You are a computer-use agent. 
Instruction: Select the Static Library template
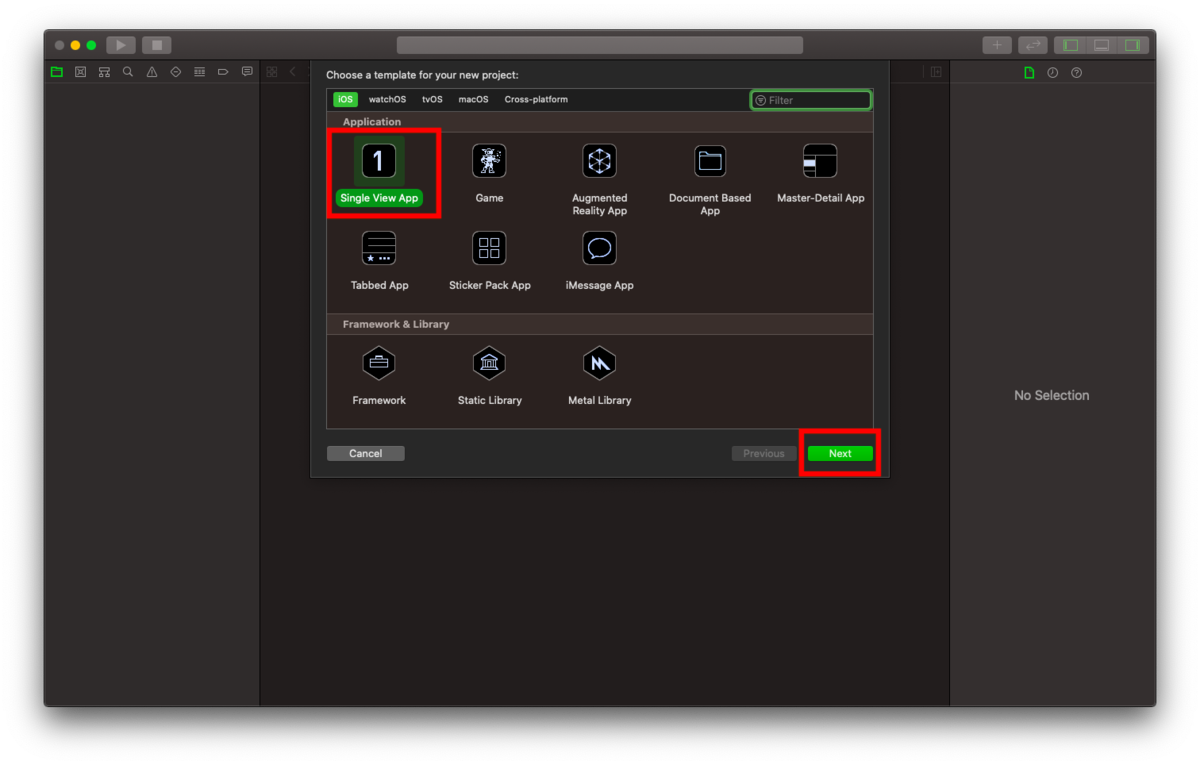point(489,375)
